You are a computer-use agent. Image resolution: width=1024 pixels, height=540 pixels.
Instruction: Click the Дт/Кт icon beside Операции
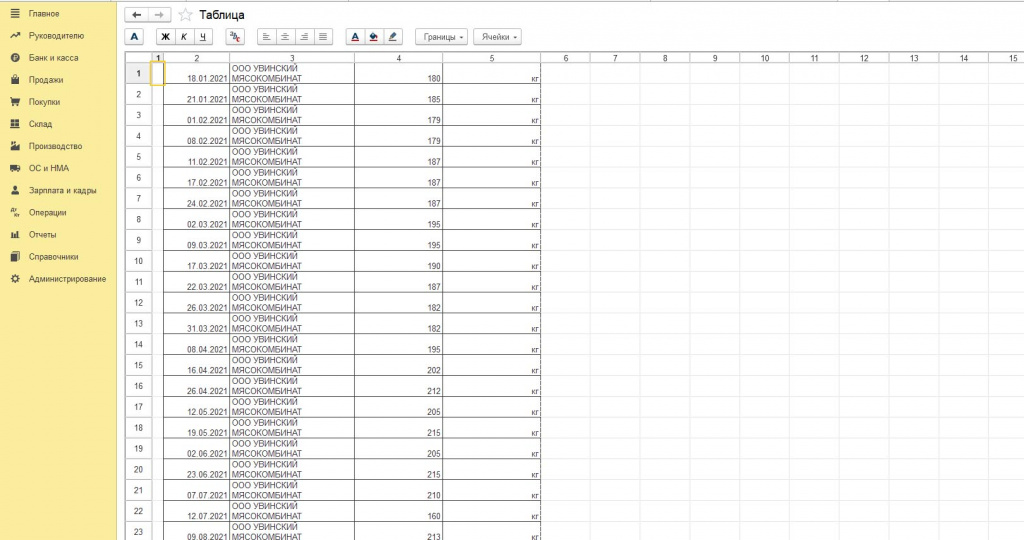point(15,213)
